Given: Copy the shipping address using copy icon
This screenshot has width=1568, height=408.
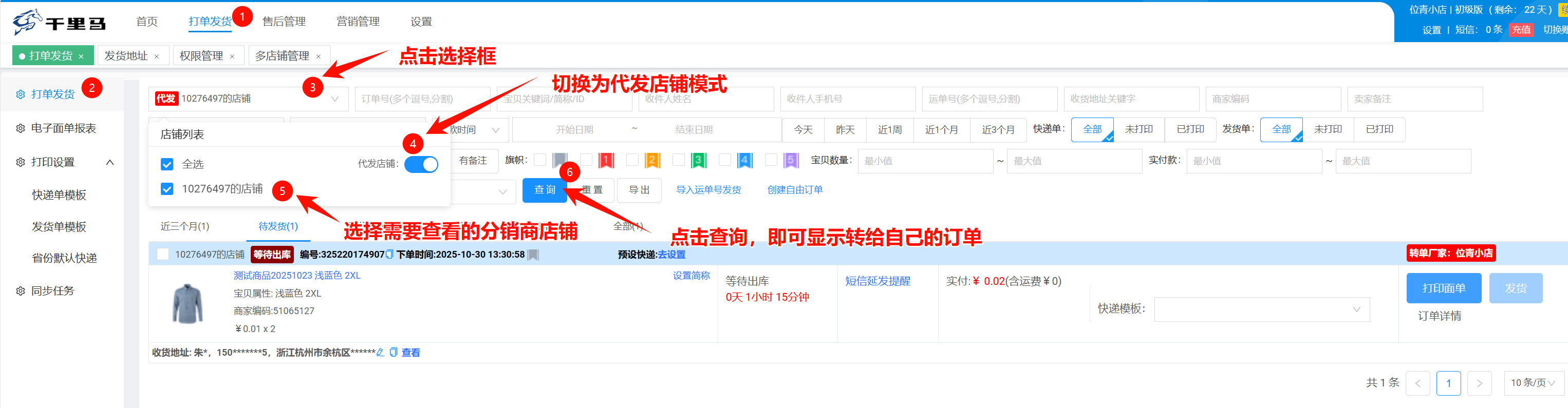Looking at the screenshot, I should [x=393, y=353].
